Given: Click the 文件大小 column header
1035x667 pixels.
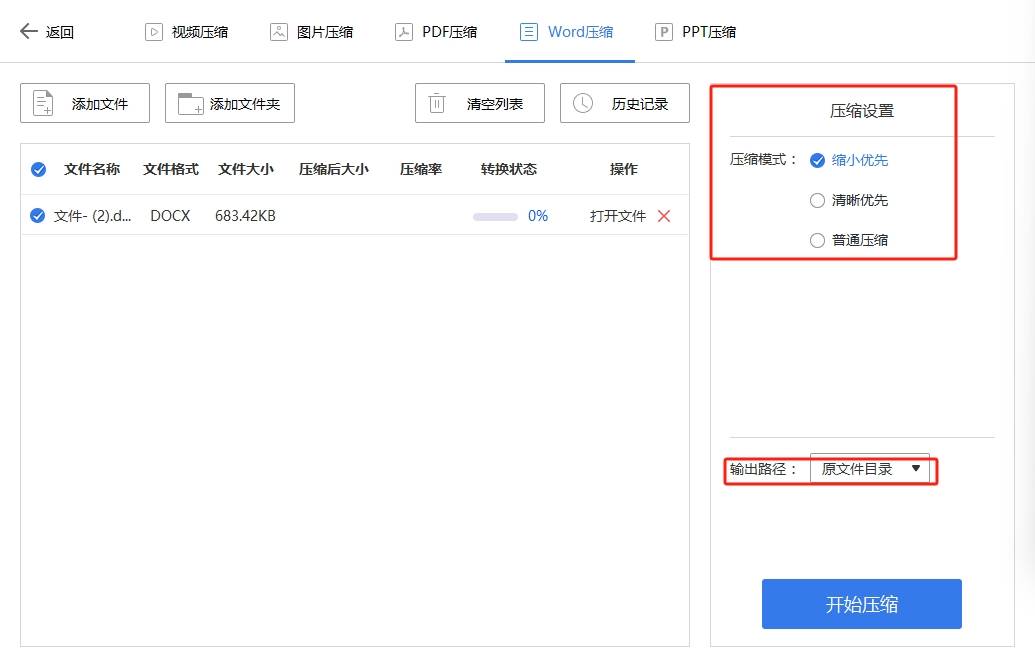Looking at the screenshot, I should coord(246,169).
